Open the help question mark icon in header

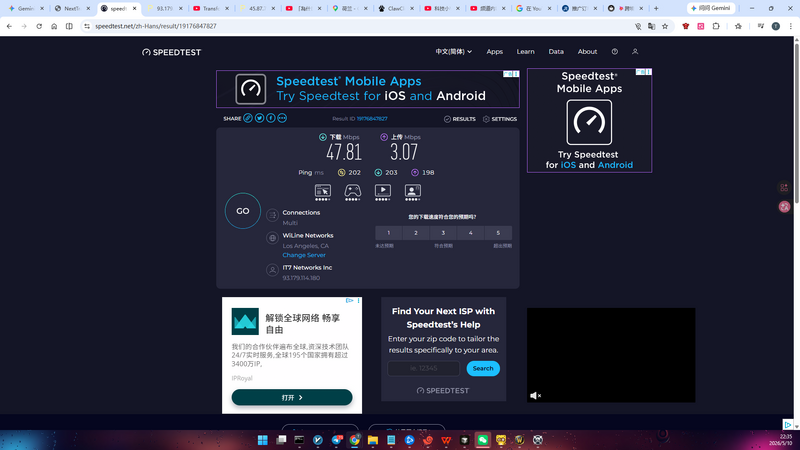click(x=615, y=52)
